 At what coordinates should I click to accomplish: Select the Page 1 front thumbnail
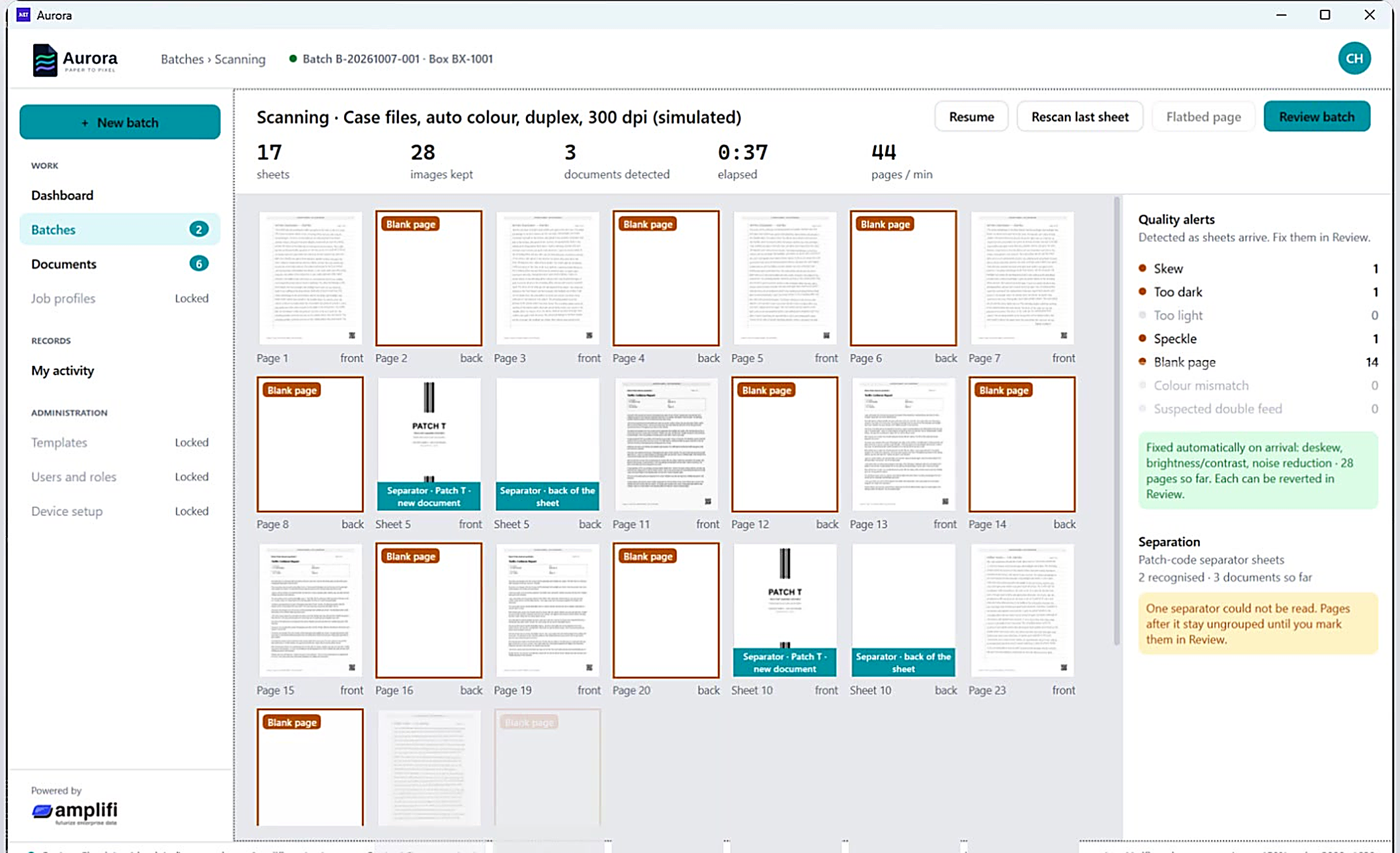click(x=310, y=278)
